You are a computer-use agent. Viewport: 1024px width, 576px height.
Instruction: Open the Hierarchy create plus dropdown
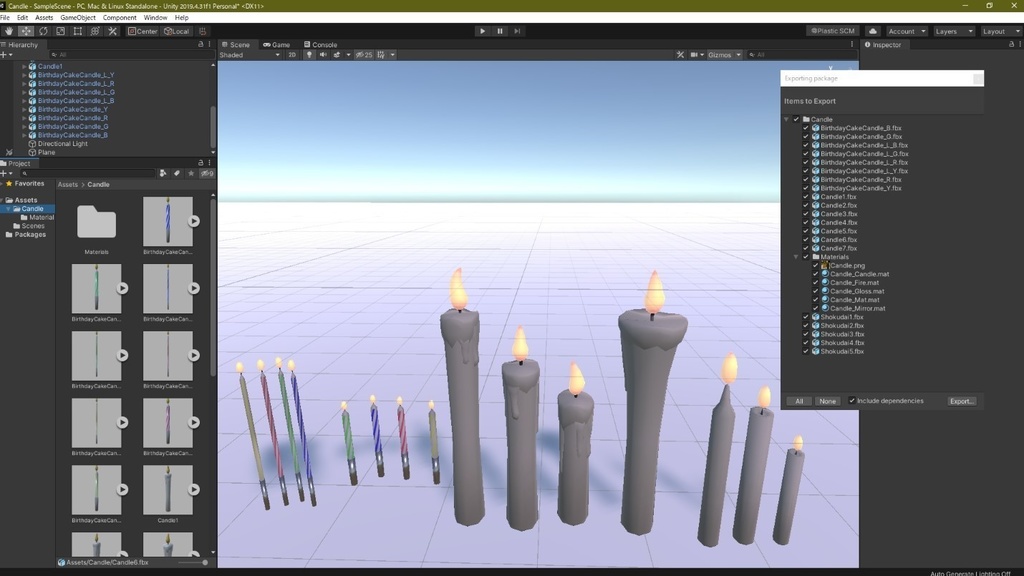[6, 55]
